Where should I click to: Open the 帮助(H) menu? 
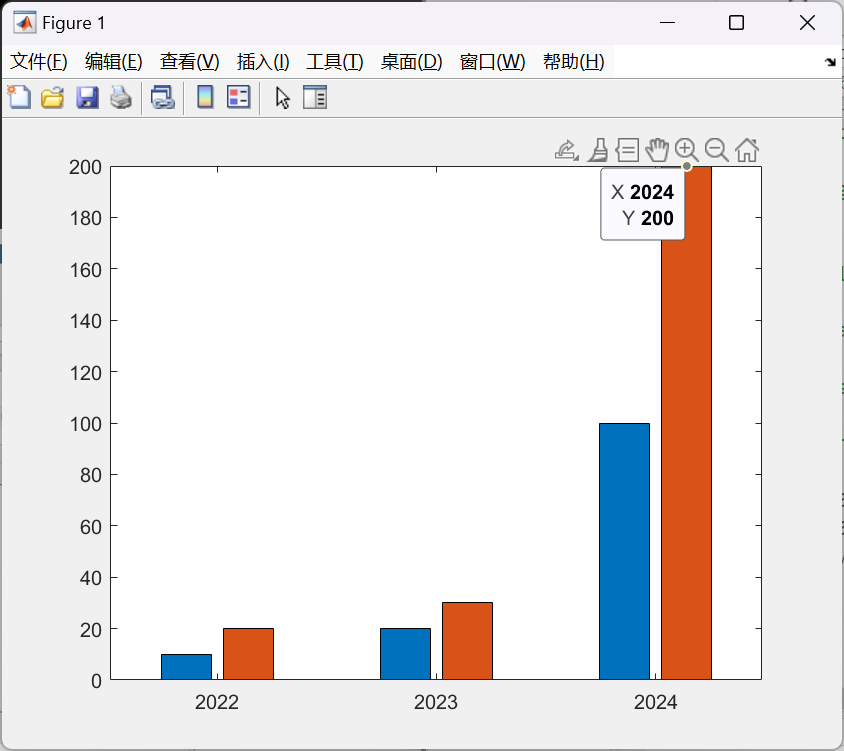(573, 62)
